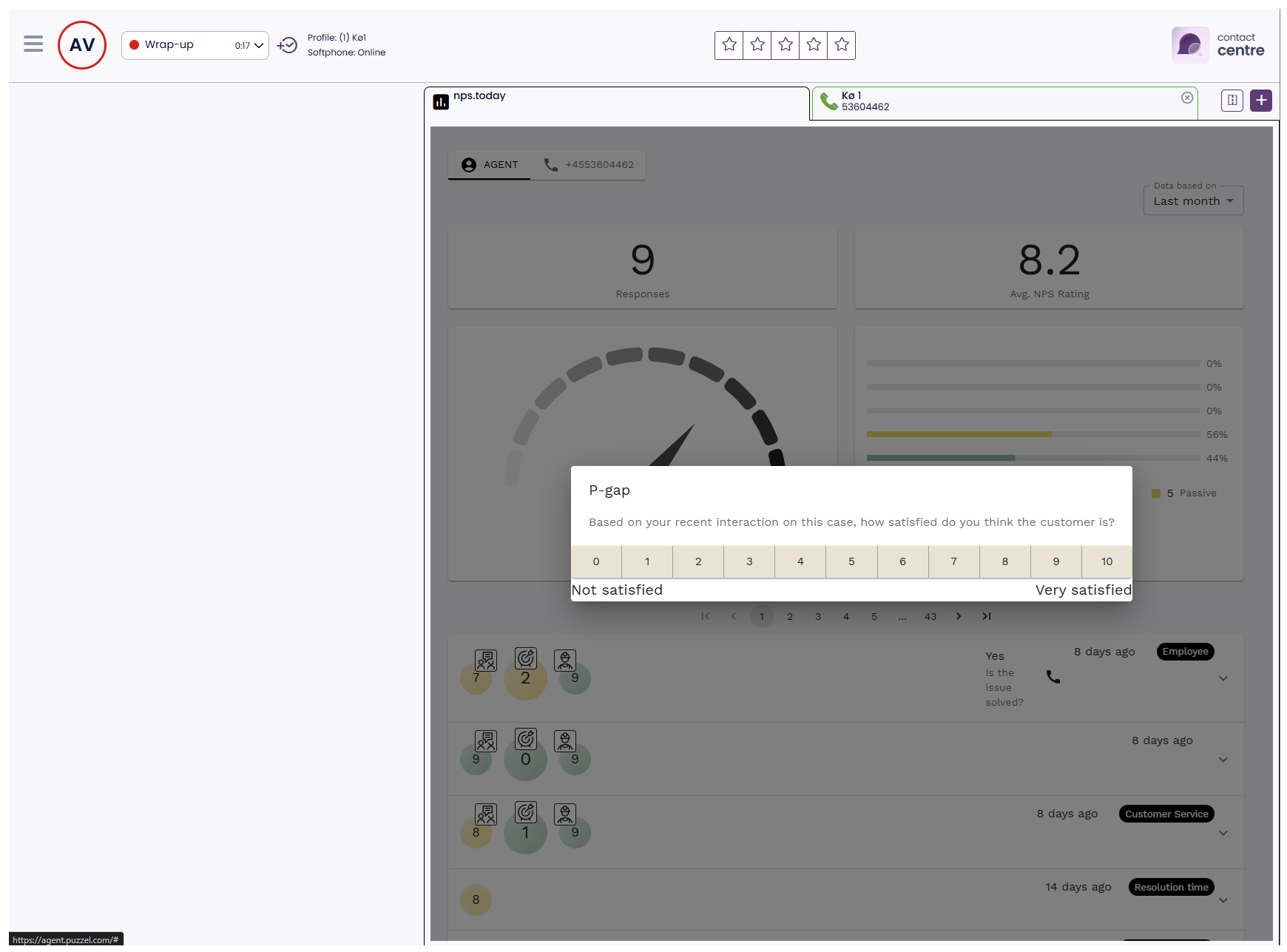Close the Kø 1 call tab

1186,98
